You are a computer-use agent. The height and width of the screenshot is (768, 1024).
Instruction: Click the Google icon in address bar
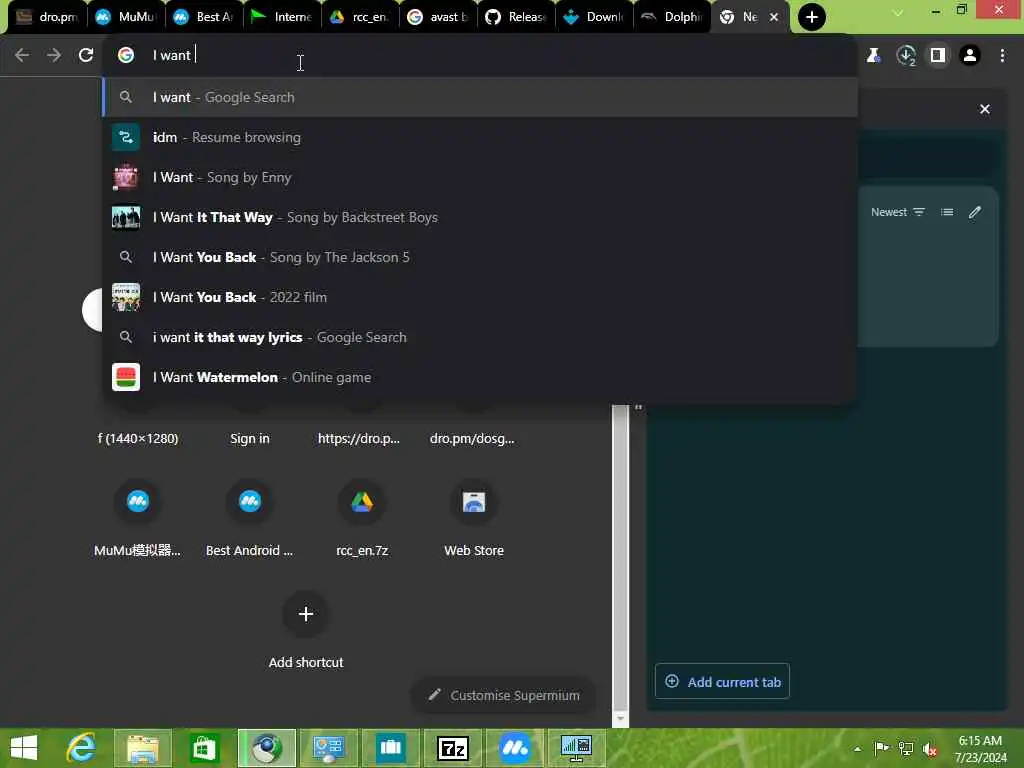pos(126,55)
